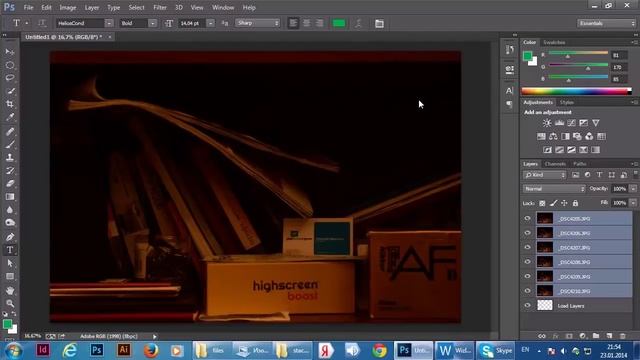The image size is (640, 360).
Task: Open the layer blend mode Normal dropdown
Action: pos(554,189)
